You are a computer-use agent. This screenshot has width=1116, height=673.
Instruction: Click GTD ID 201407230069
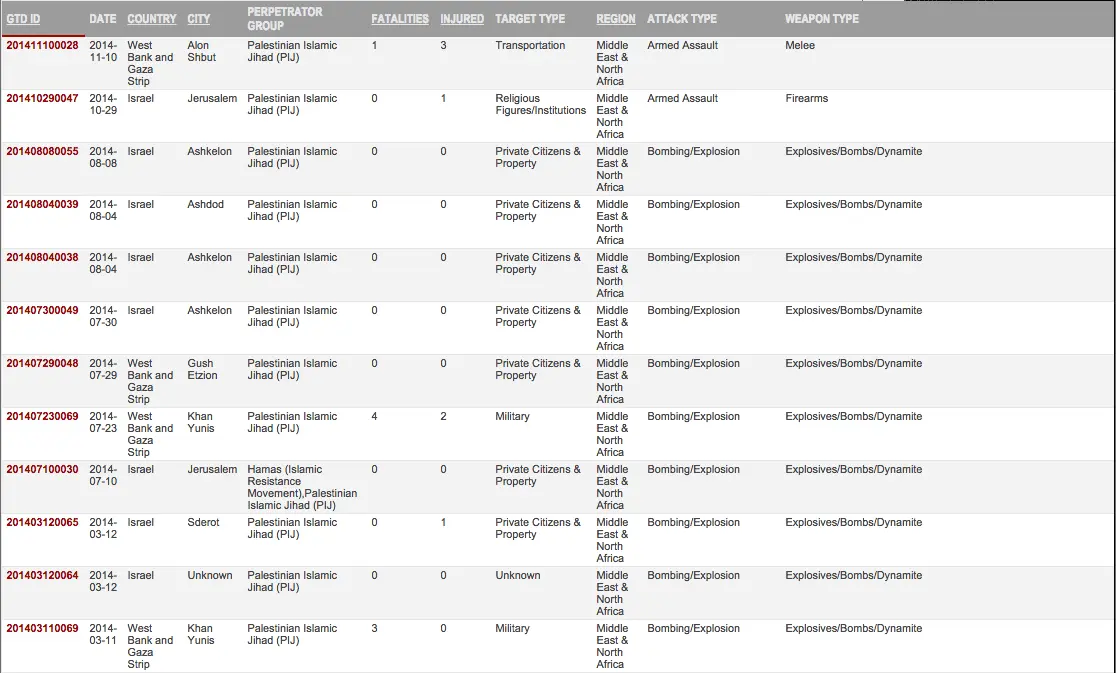pyautogui.click(x=42, y=417)
